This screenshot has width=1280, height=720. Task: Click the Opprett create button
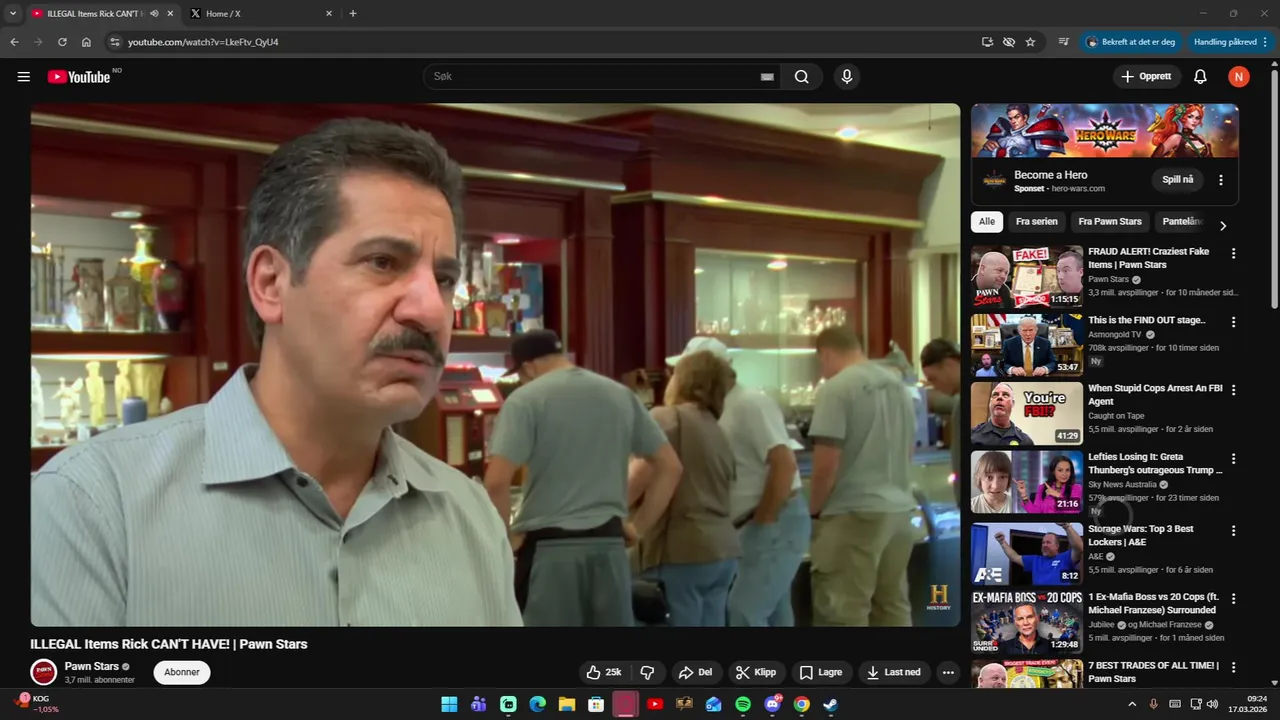point(1146,77)
